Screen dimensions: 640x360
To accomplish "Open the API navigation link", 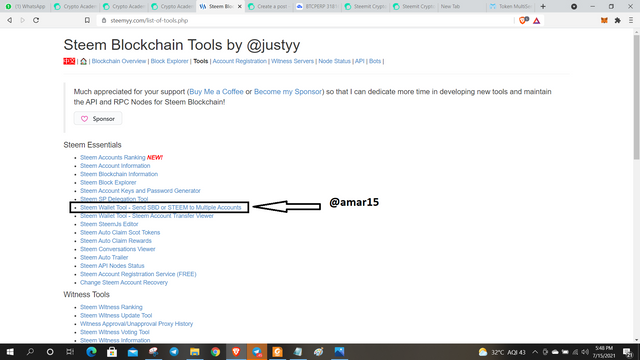I will (360, 61).
